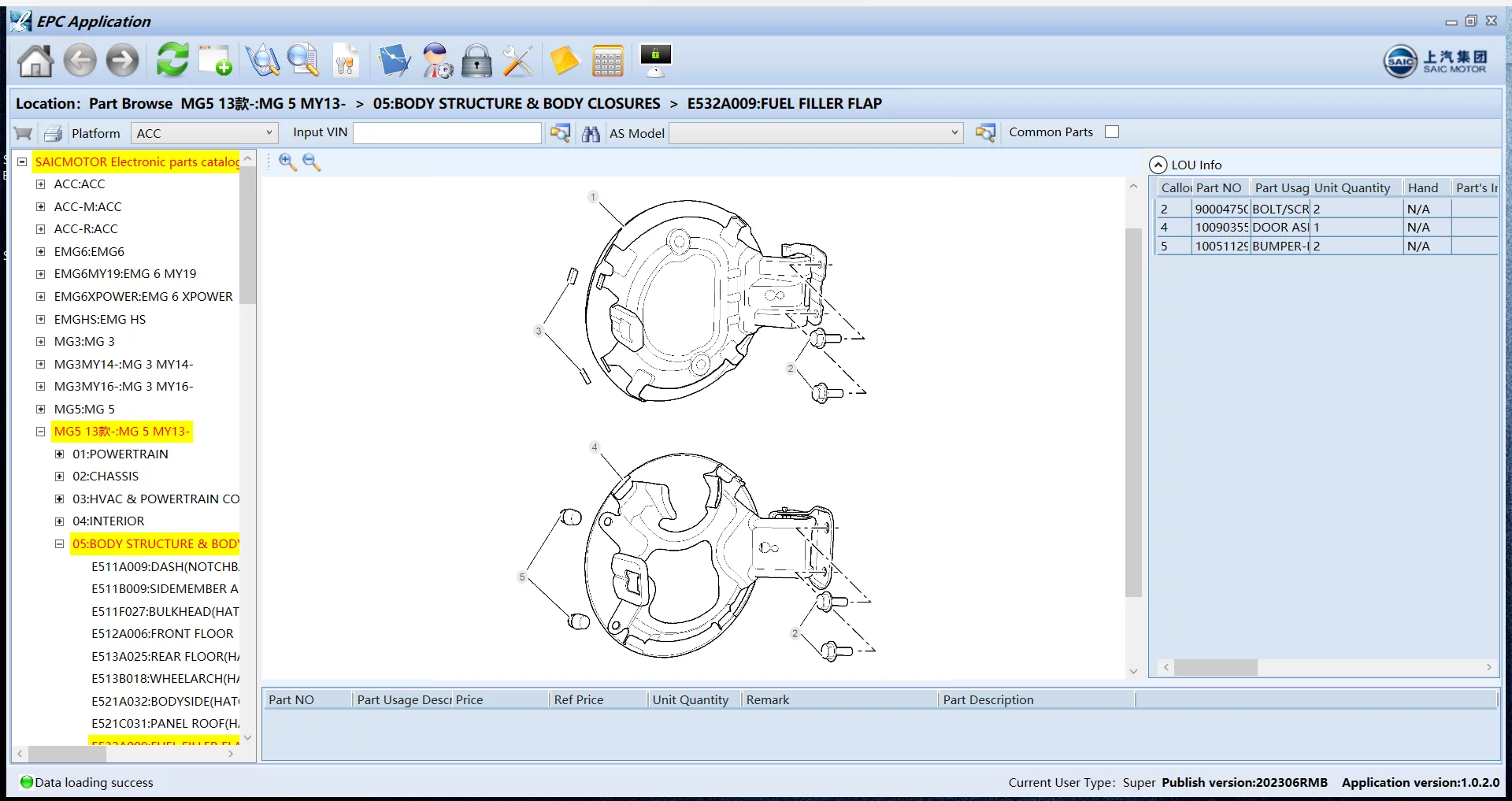
Task: Open the padlock security icon
Action: (476, 61)
